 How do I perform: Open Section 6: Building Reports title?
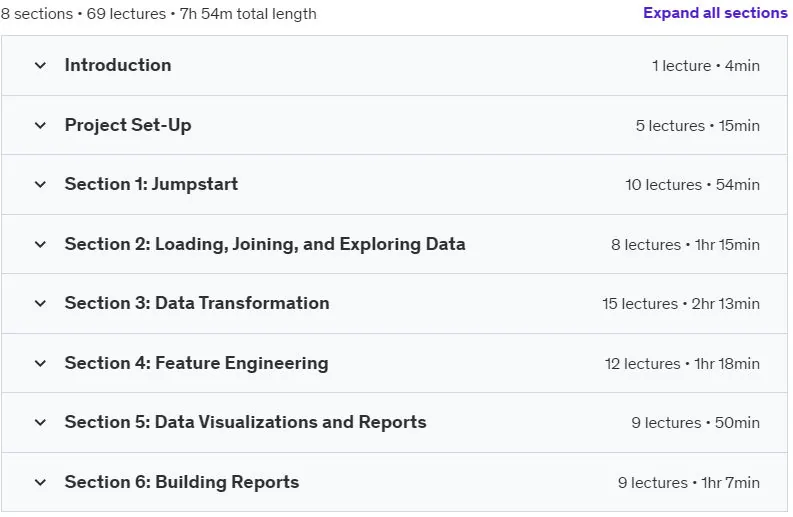[x=182, y=482]
